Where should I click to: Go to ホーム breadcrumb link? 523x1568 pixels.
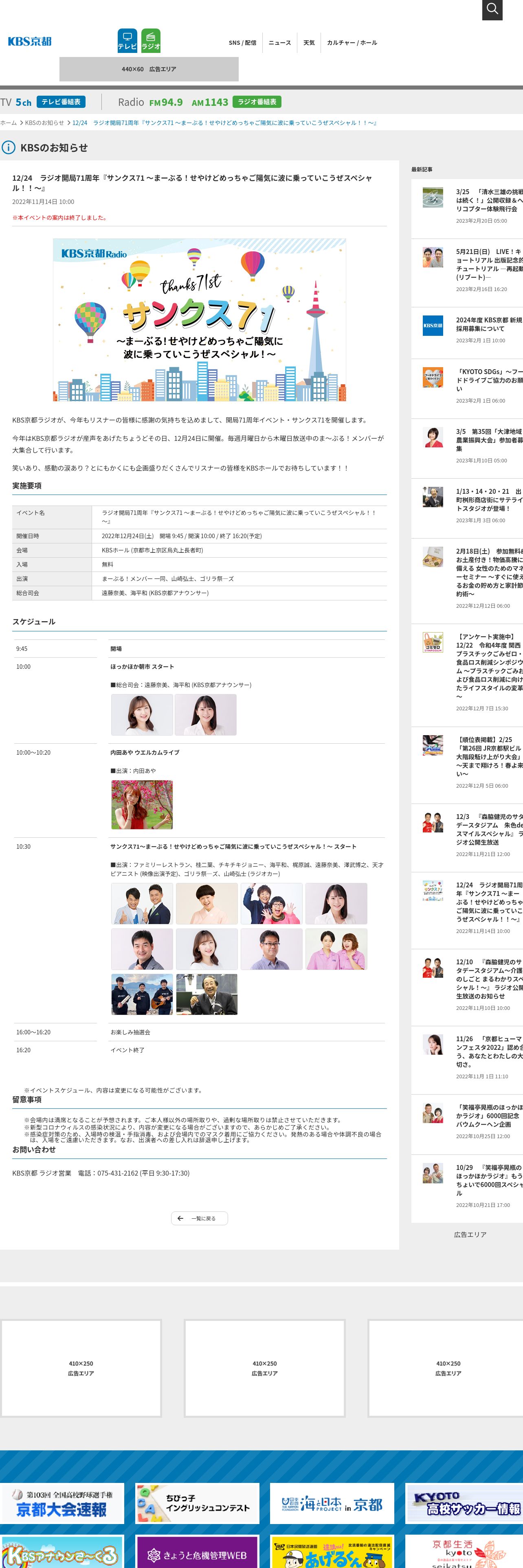tap(9, 123)
